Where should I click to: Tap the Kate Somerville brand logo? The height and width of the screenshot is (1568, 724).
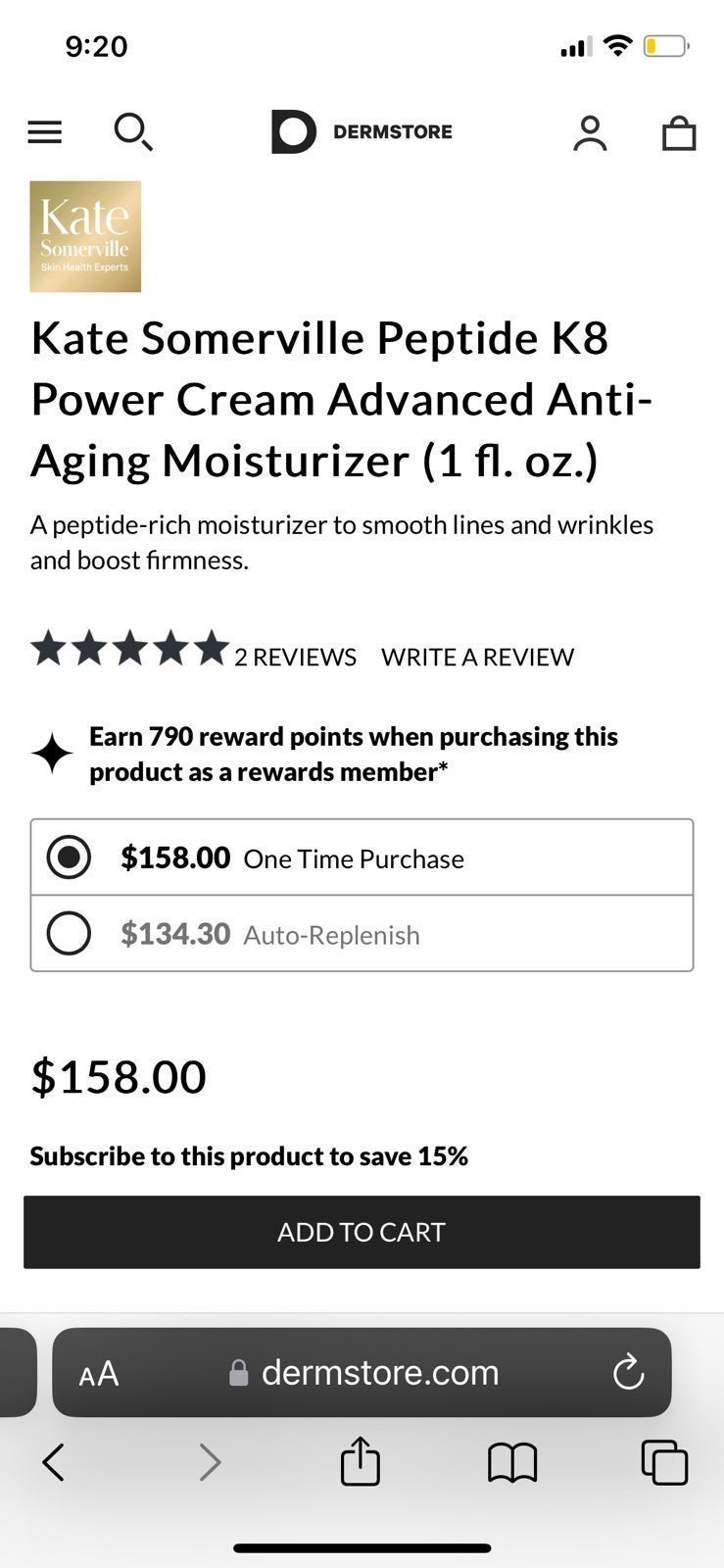click(x=85, y=236)
